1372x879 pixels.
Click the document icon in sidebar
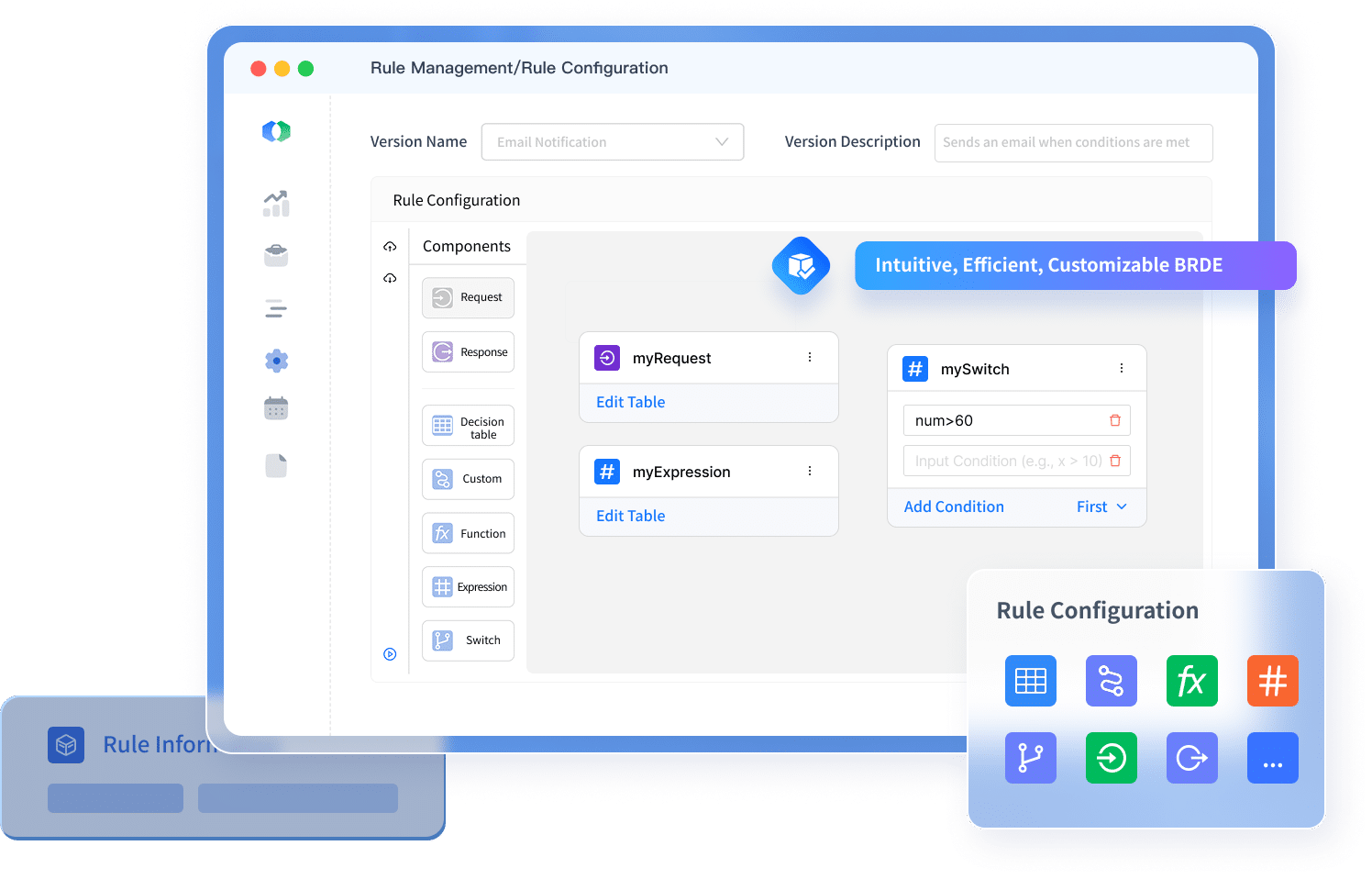point(276,465)
